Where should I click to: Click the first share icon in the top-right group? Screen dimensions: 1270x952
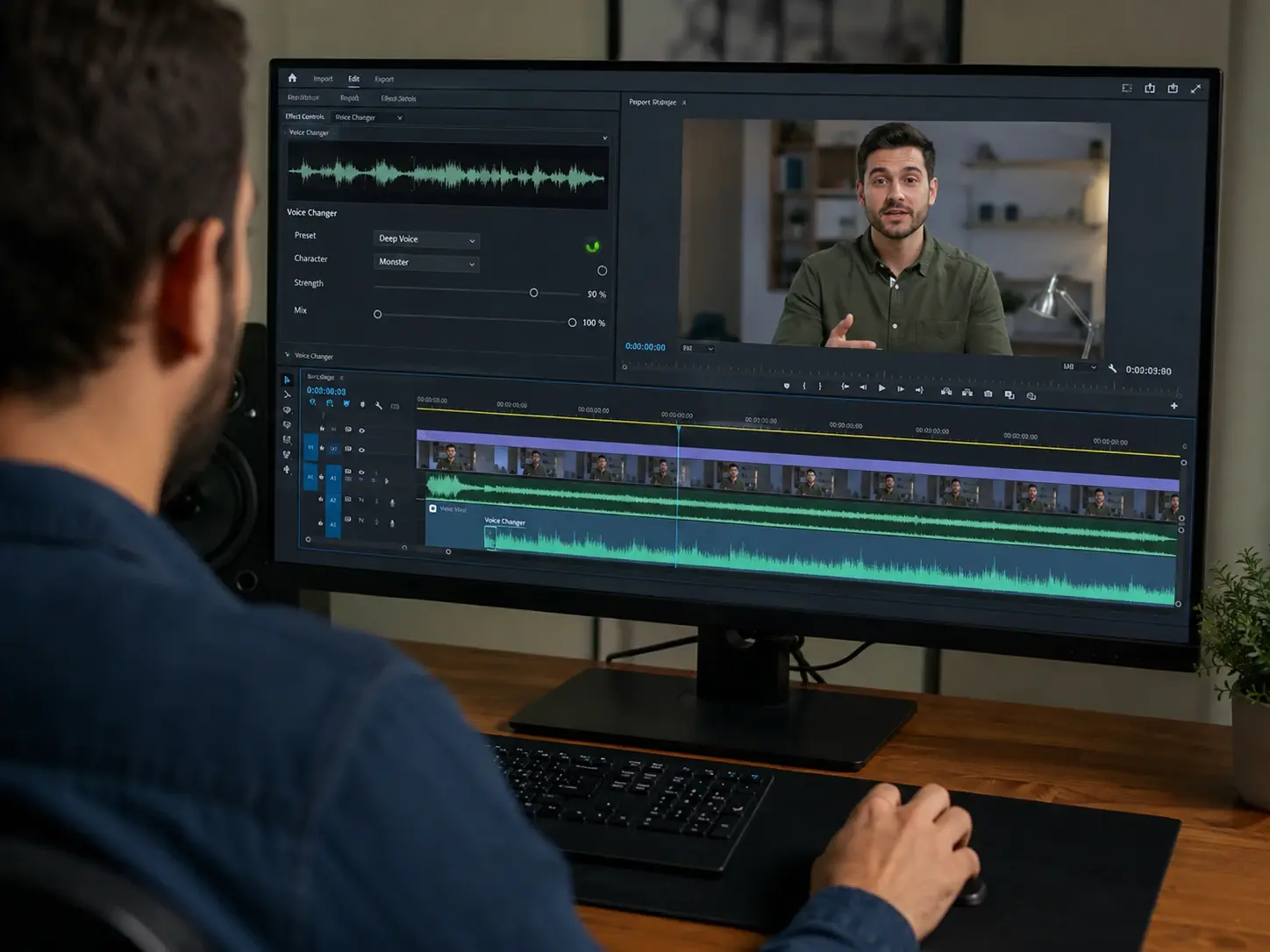[x=1150, y=88]
